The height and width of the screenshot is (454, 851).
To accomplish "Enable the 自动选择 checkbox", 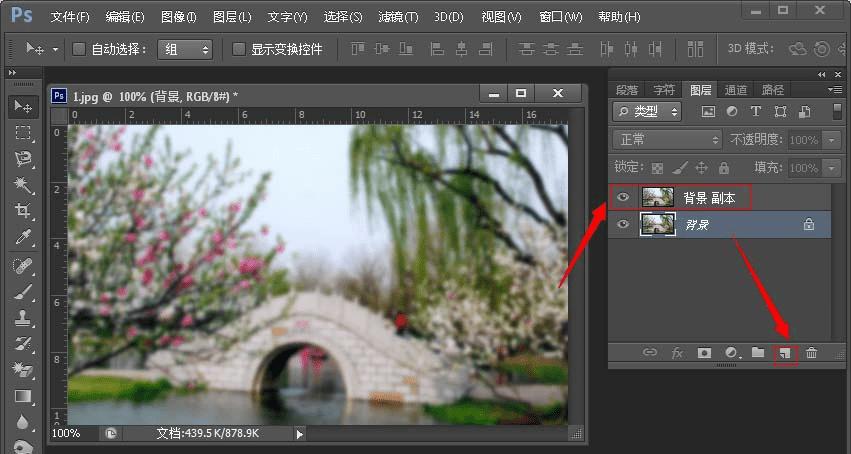I will (79, 49).
